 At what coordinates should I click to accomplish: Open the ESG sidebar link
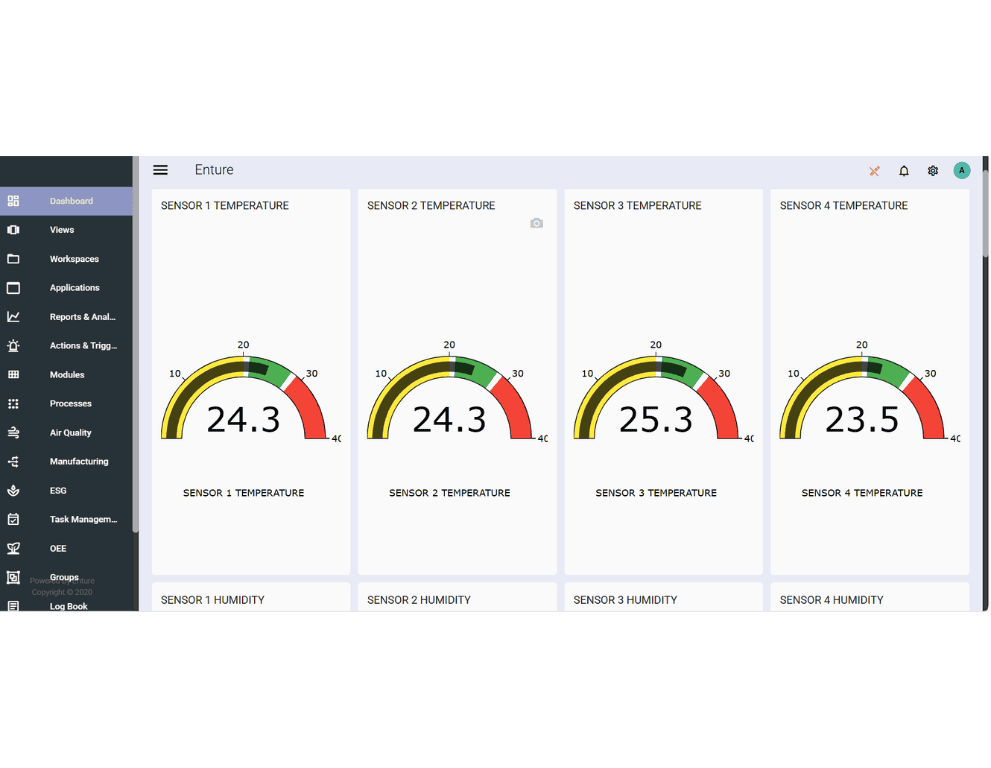coord(60,491)
